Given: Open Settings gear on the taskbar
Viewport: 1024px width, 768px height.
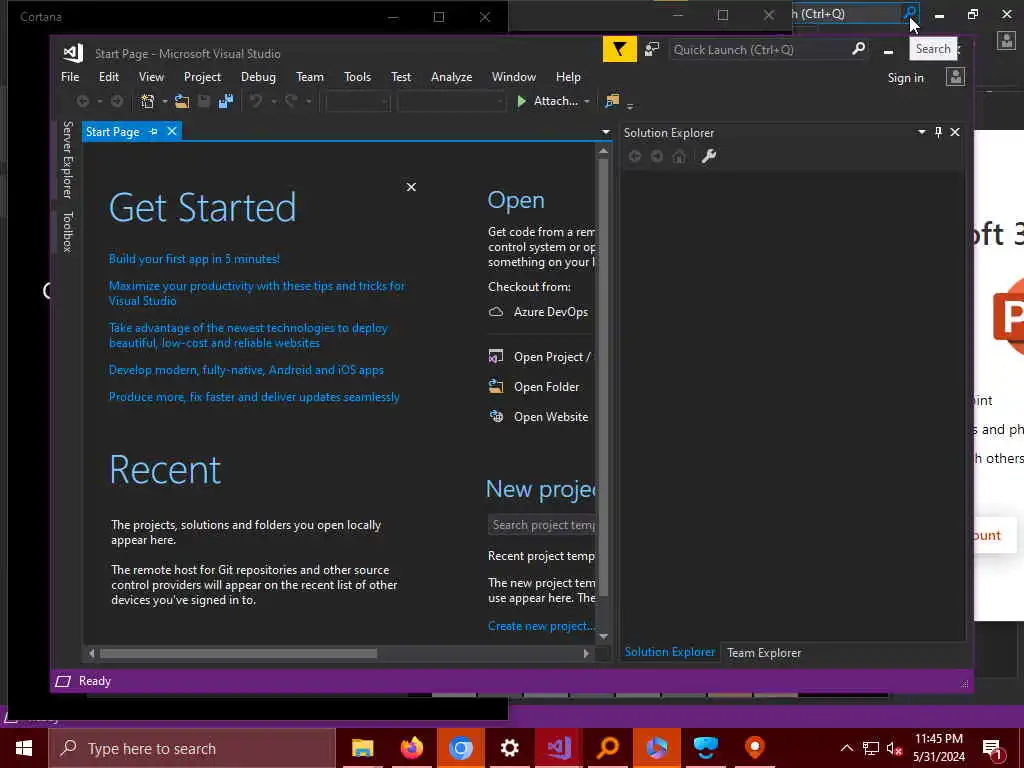Looking at the screenshot, I should (x=509, y=748).
